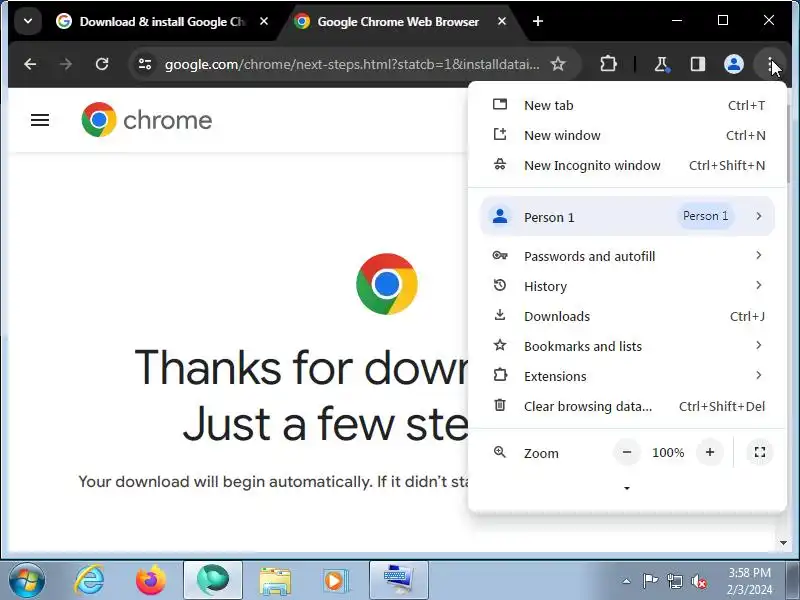Launch Internet Explorer from taskbar
The height and width of the screenshot is (600, 800).
tap(89, 581)
